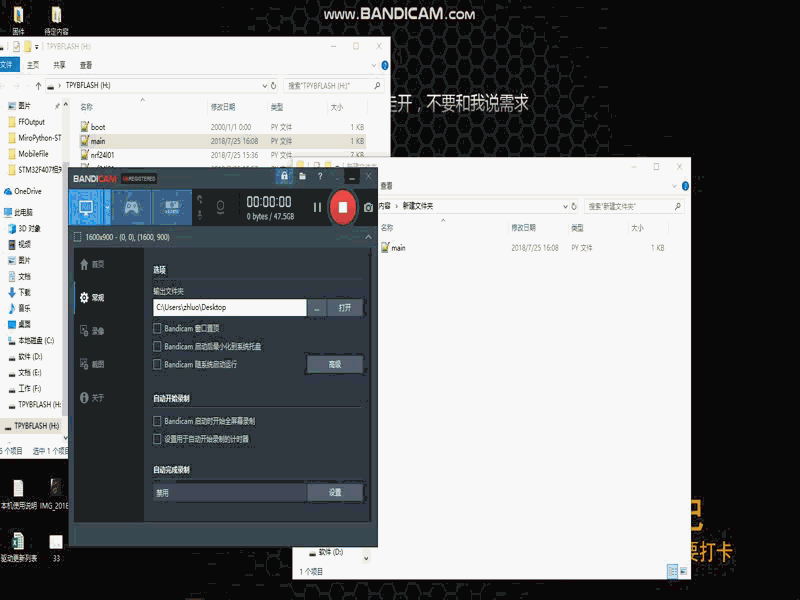The width and height of the screenshot is (800, 600).
Task: Select Bandicam HDMI device recording mode
Action: click(171, 207)
